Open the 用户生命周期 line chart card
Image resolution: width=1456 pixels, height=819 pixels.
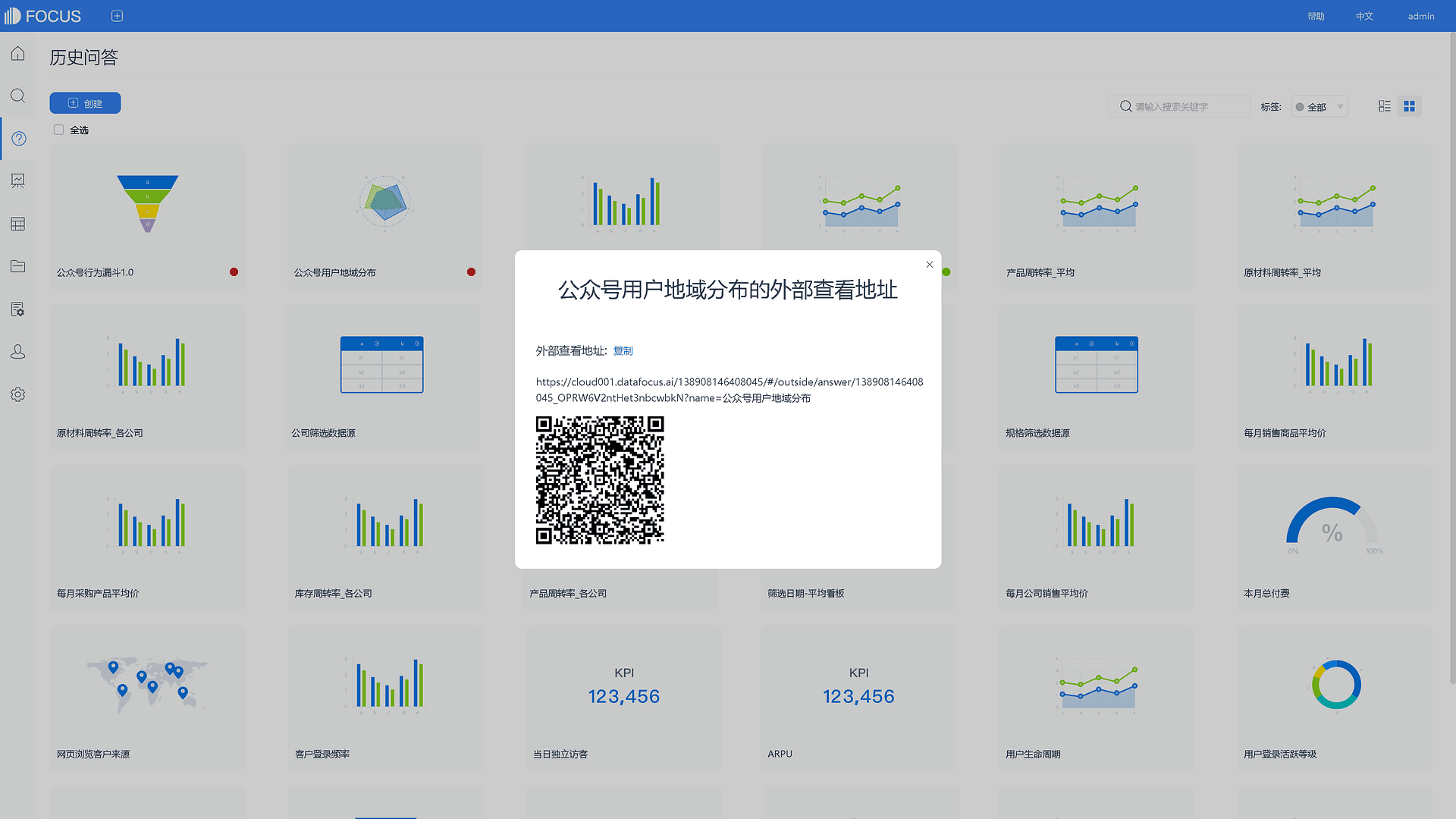point(1097,698)
